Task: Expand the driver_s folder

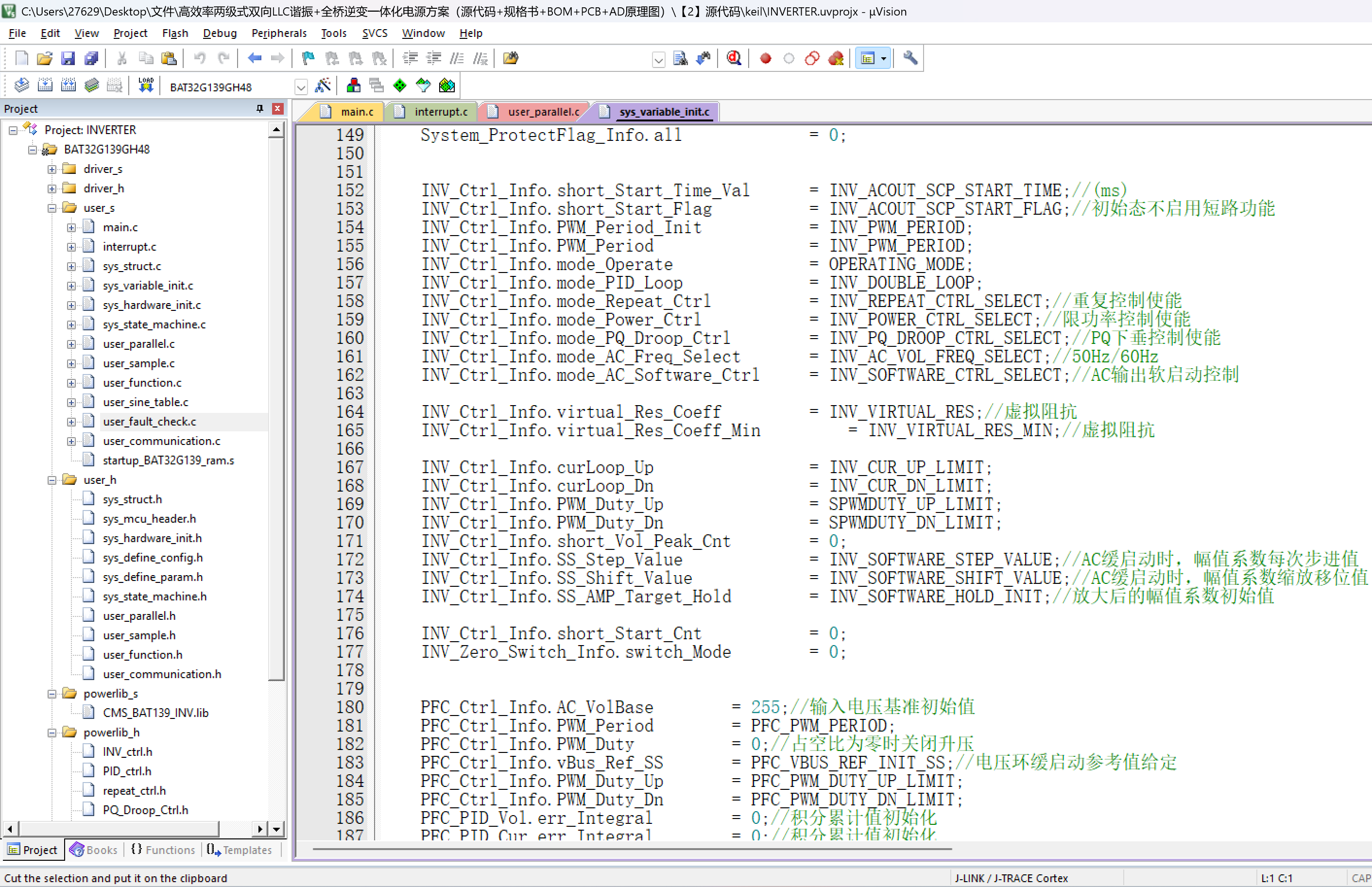Action: tap(52, 169)
